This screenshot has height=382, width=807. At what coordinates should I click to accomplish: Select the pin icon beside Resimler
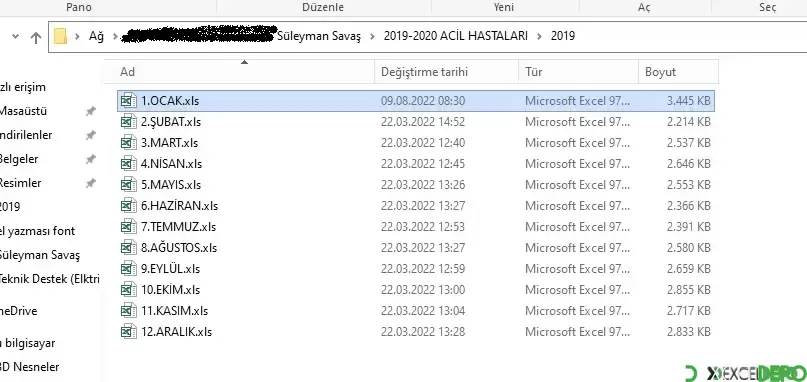coord(91,183)
